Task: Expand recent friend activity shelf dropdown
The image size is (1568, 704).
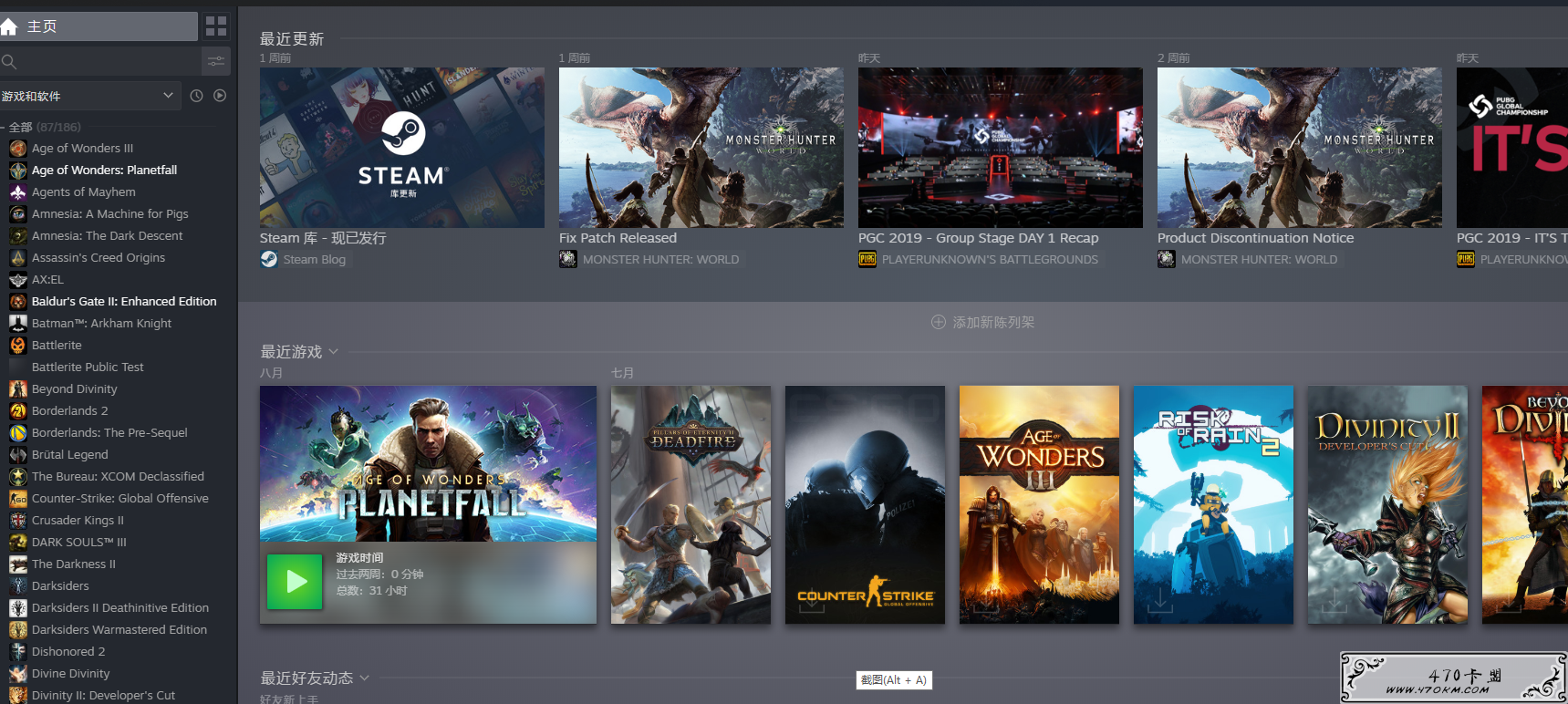Action: [365, 678]
